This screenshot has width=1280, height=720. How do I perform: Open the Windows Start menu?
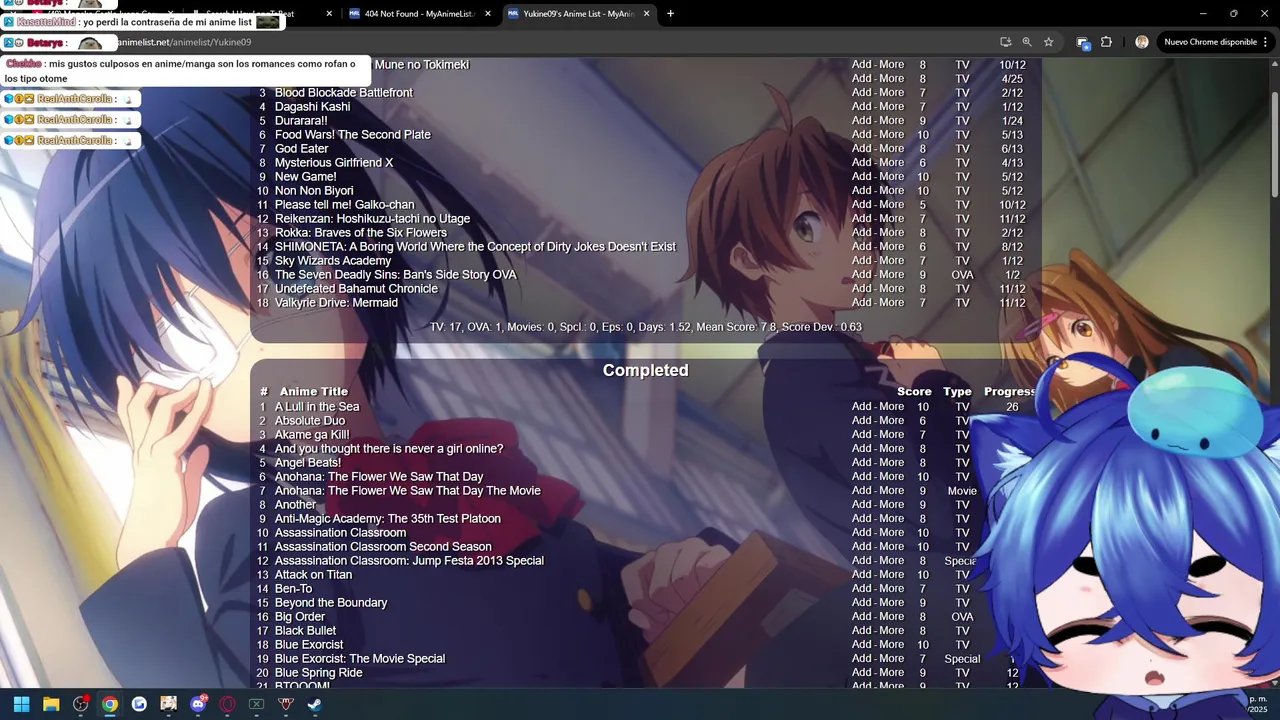(21, 704)
